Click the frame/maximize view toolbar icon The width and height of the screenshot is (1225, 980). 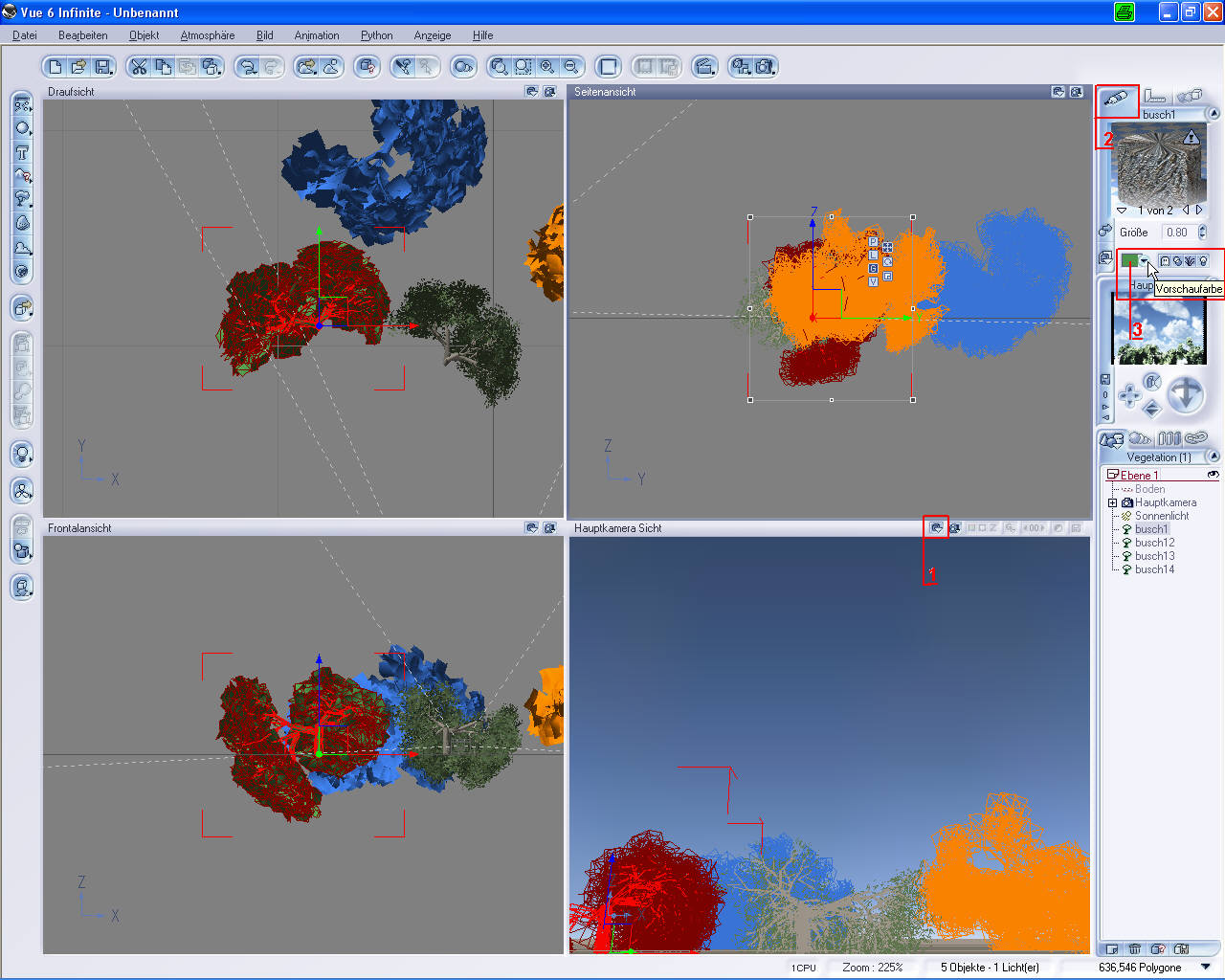(608, 67)
